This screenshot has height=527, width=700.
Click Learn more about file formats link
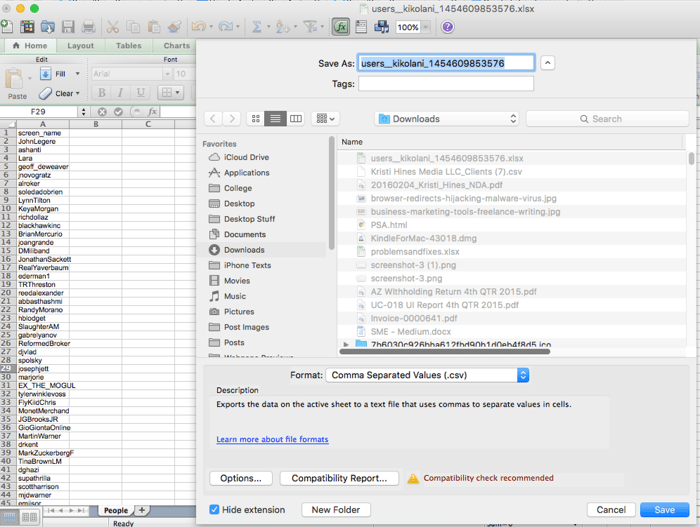(272, 439)
